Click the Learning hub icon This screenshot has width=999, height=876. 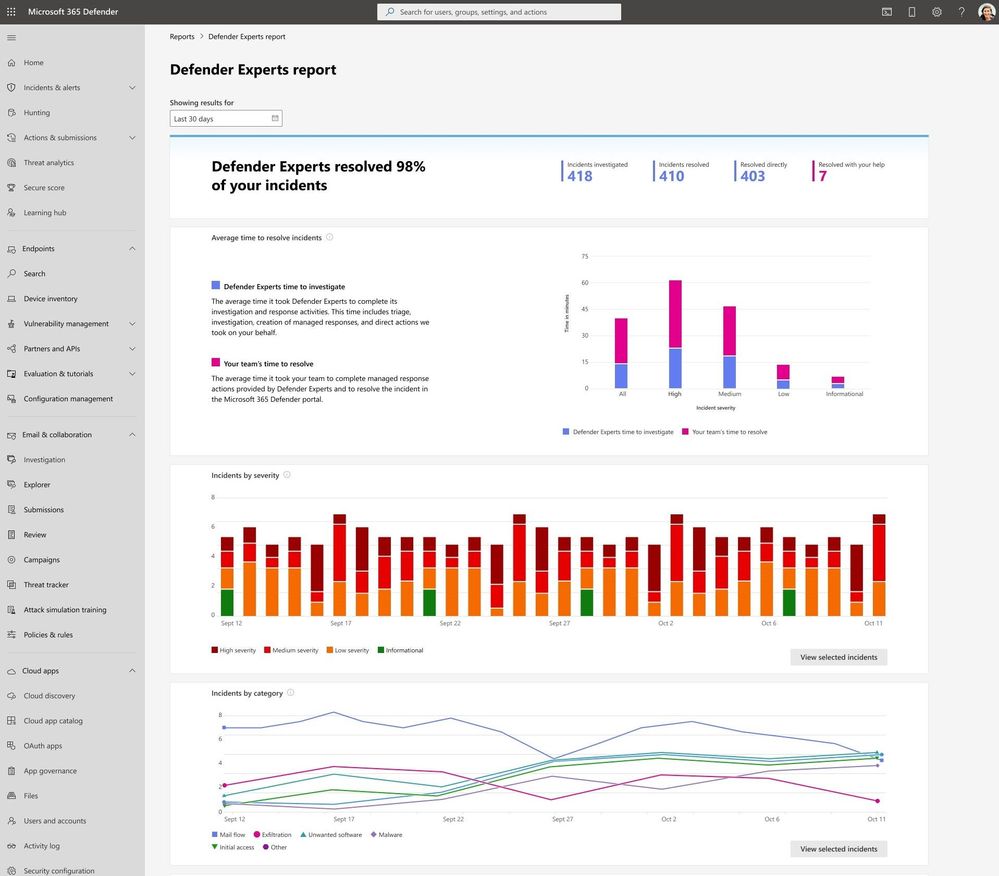point(11,212)
